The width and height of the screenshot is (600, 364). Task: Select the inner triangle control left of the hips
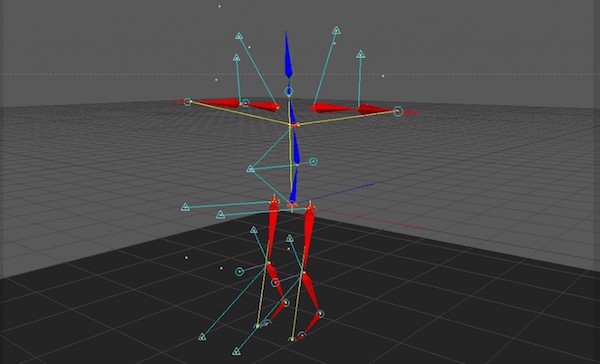(x=220, y=214)
